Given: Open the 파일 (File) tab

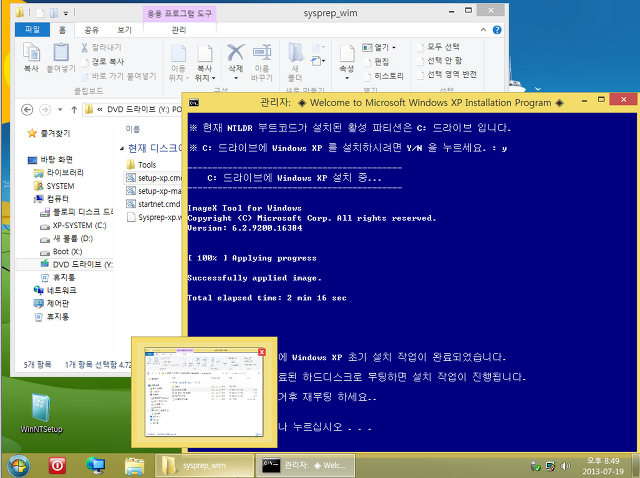Looking at the screenshot, I should pos(32,29).
